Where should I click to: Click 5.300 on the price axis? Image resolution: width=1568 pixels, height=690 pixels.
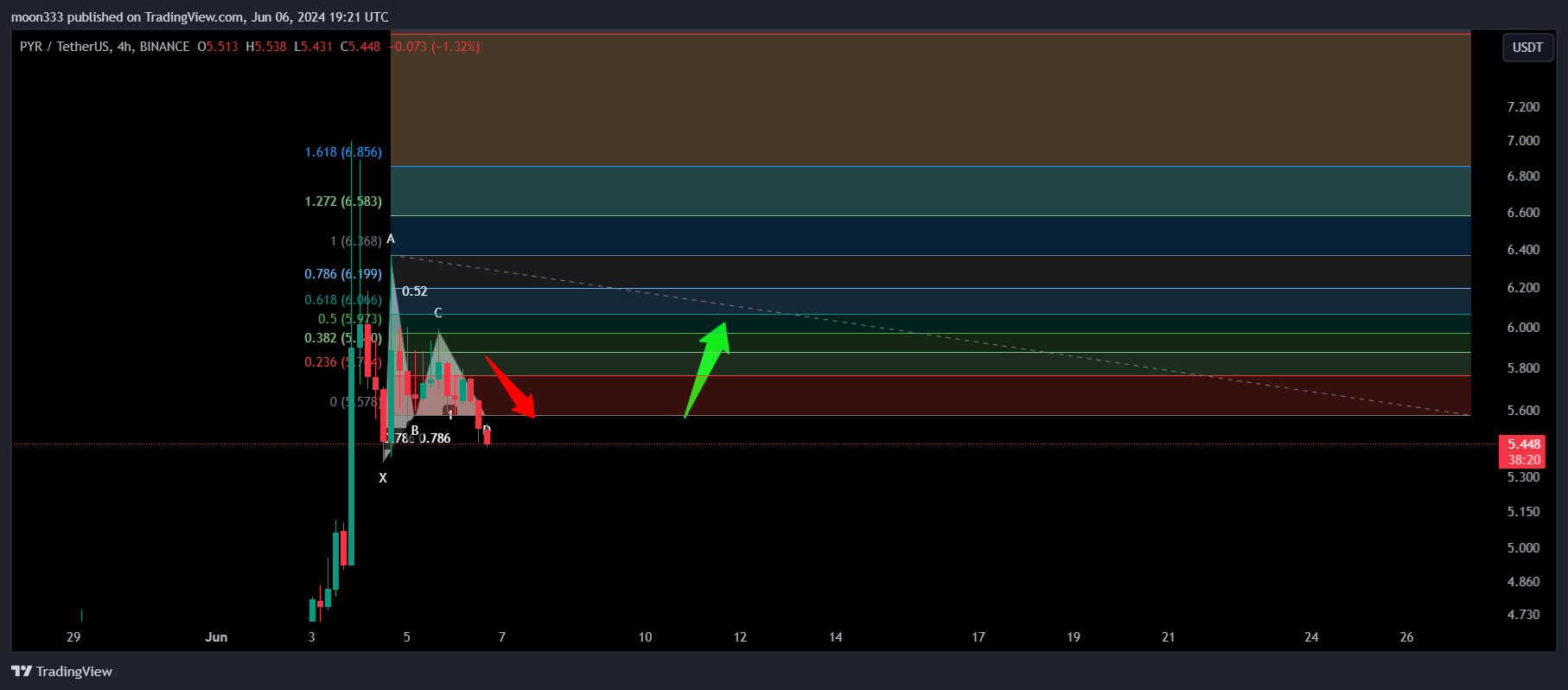(x=1523, y=477)
